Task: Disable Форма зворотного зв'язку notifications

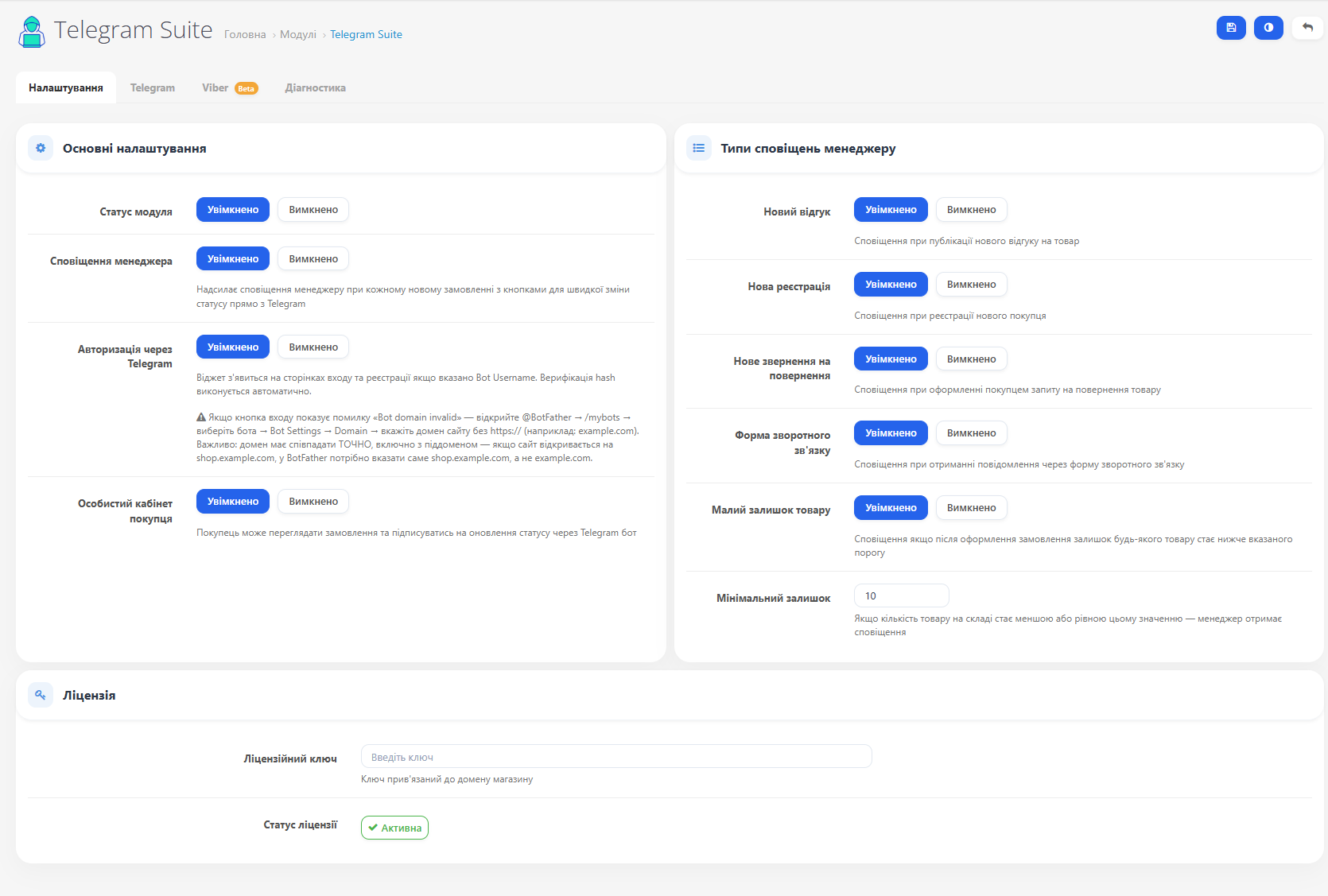Action: (x=972, y=433)
